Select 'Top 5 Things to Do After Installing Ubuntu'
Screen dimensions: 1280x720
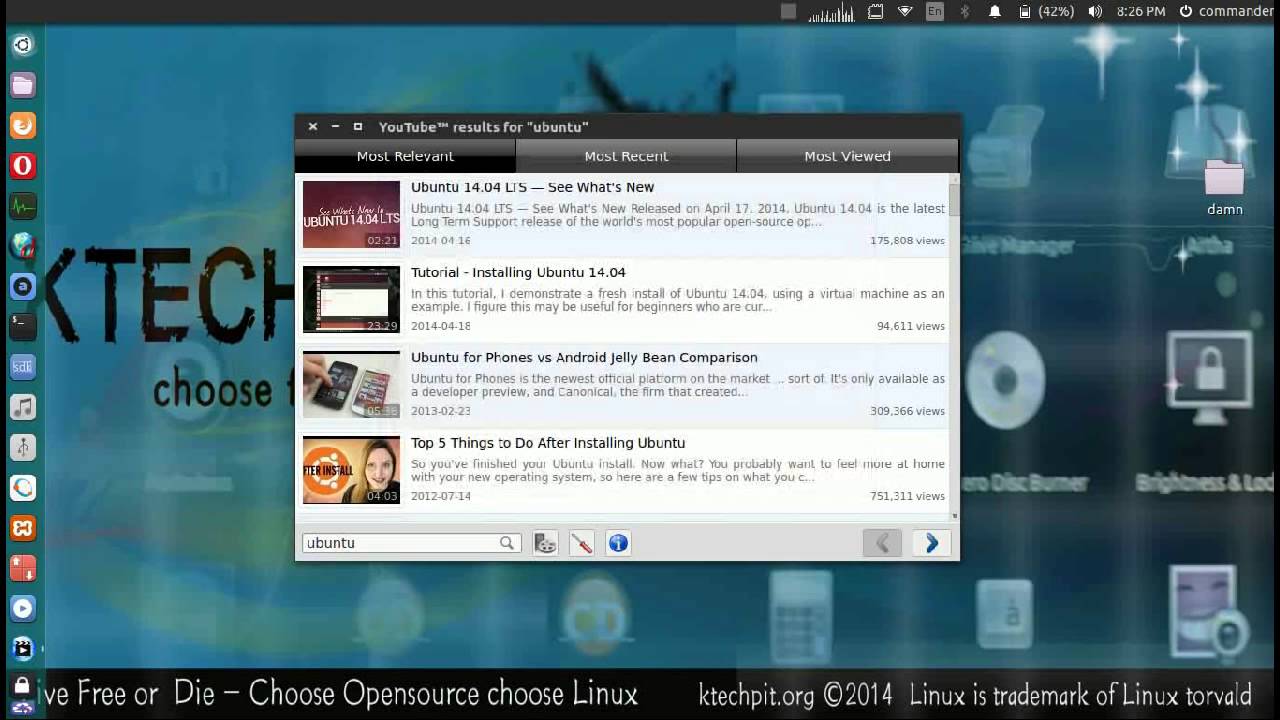548,443
